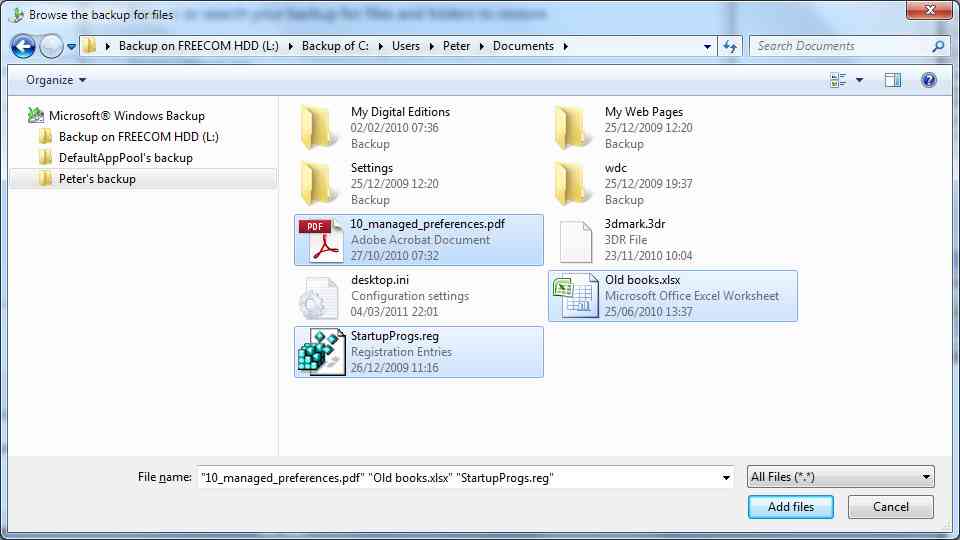Go back with the blue Back arrow
The height and width of the screenshot is (540, 960).
coord(23,46)
